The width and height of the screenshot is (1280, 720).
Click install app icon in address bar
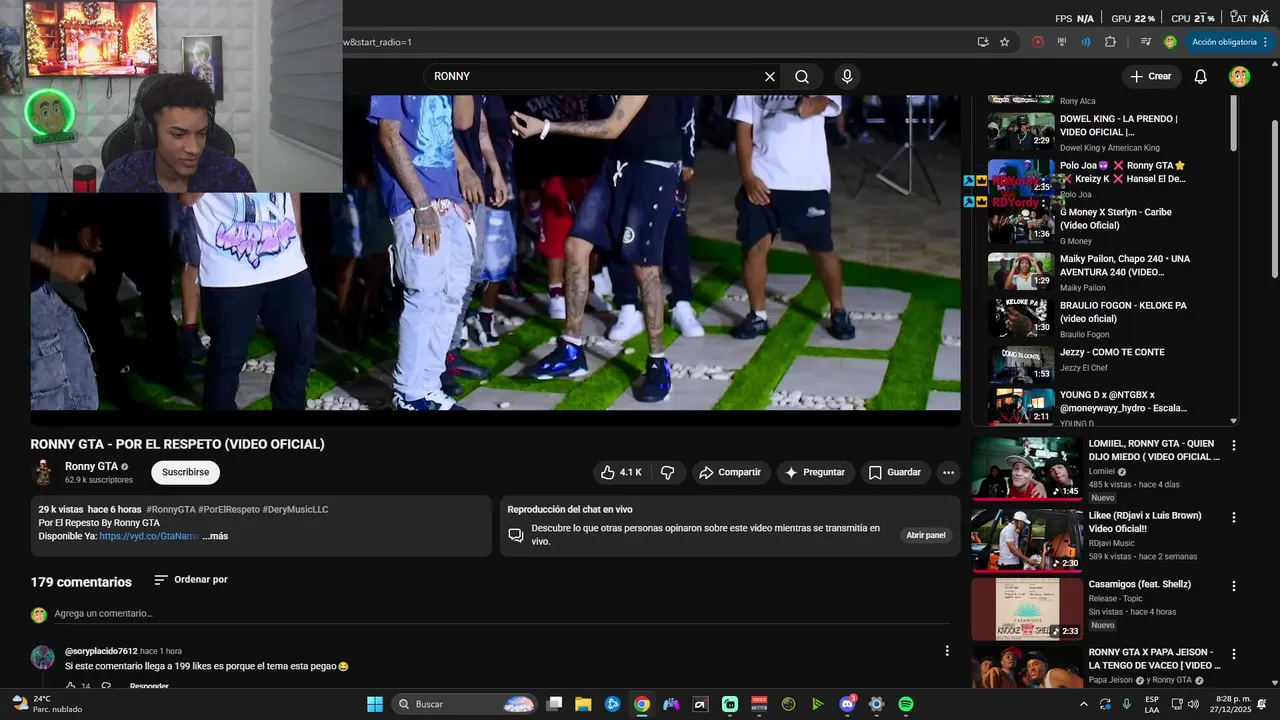click(x=983, y=42)
